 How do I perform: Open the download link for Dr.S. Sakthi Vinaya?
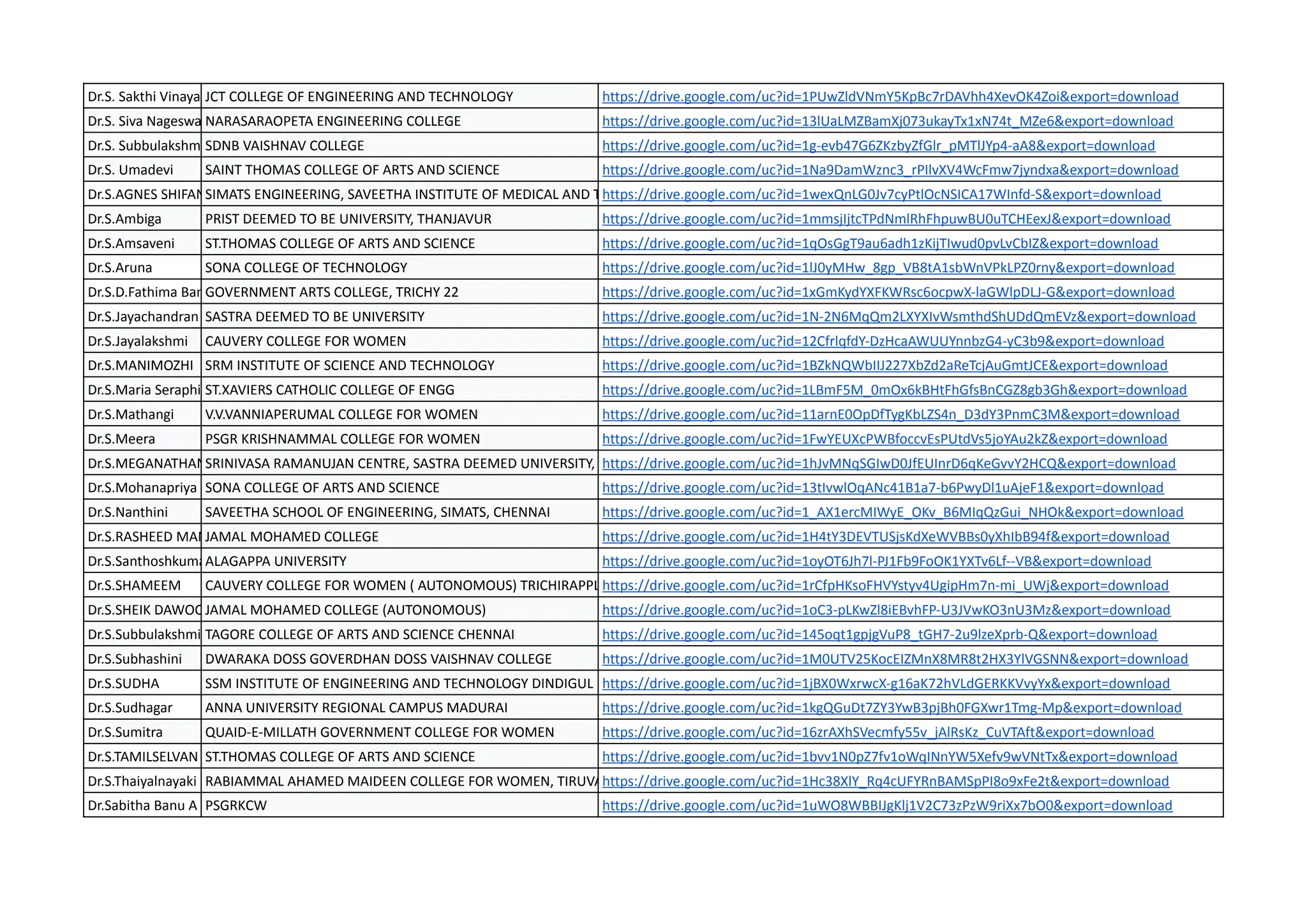point(890,96)
